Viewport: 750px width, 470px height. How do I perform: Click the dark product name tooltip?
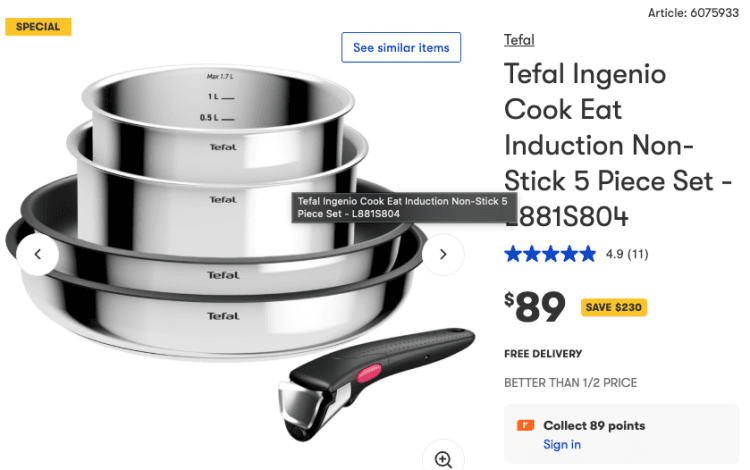(404, 208)
